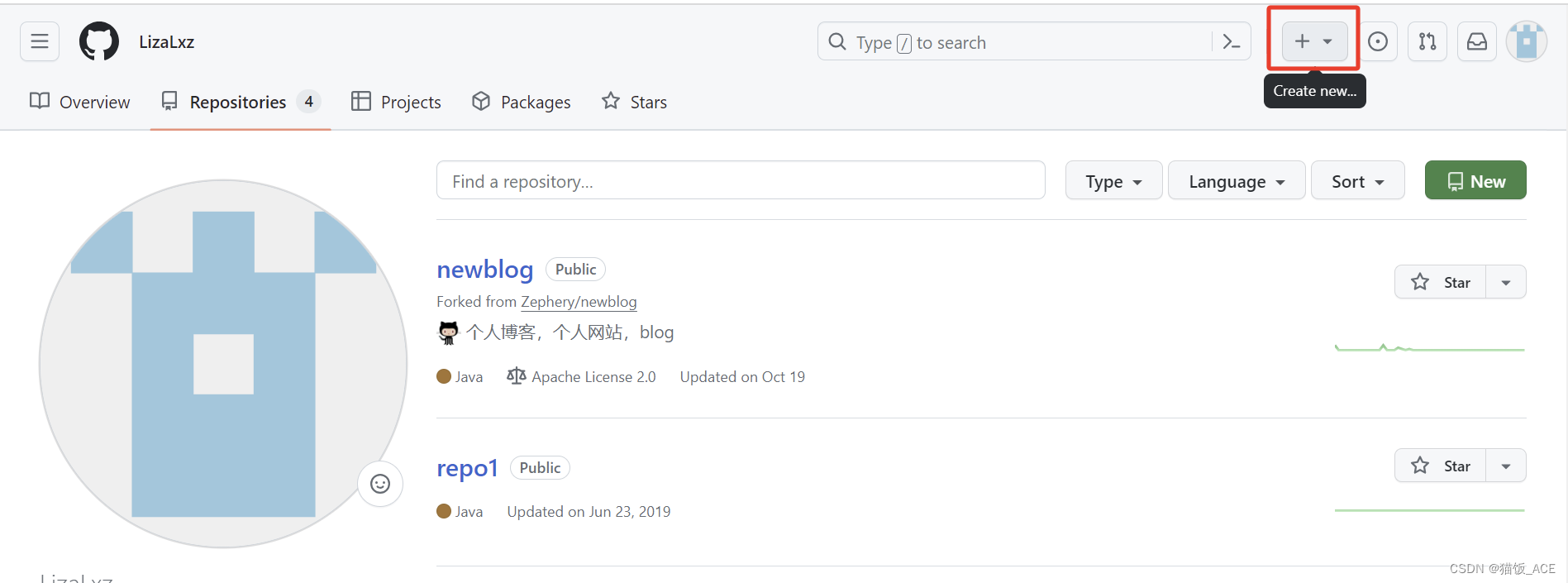The height and width of the screenshot is (583, 1568).
Task: Open the Projects tab
Action: tap(396, 102)
